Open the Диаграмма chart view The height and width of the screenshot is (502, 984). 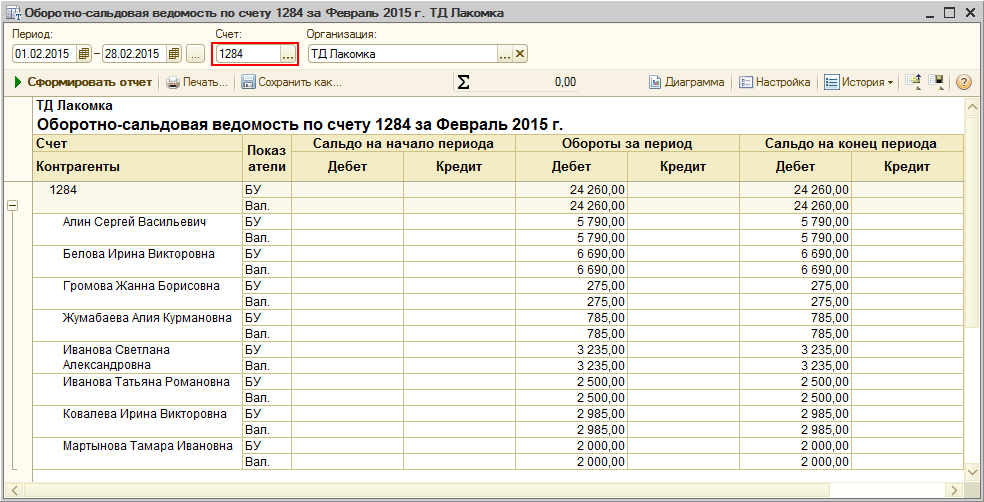coord(686,82)
